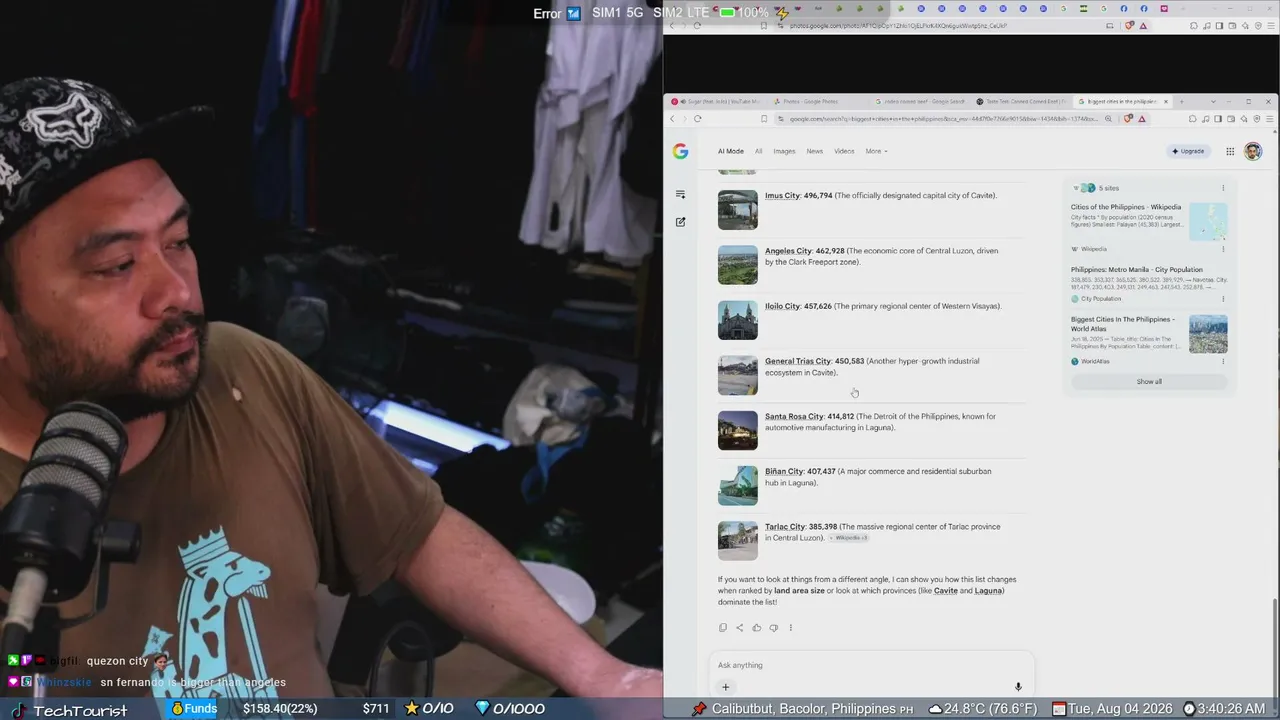The image size is (1280, 720).
Task: Reload the Google search page
Action: 697,119
